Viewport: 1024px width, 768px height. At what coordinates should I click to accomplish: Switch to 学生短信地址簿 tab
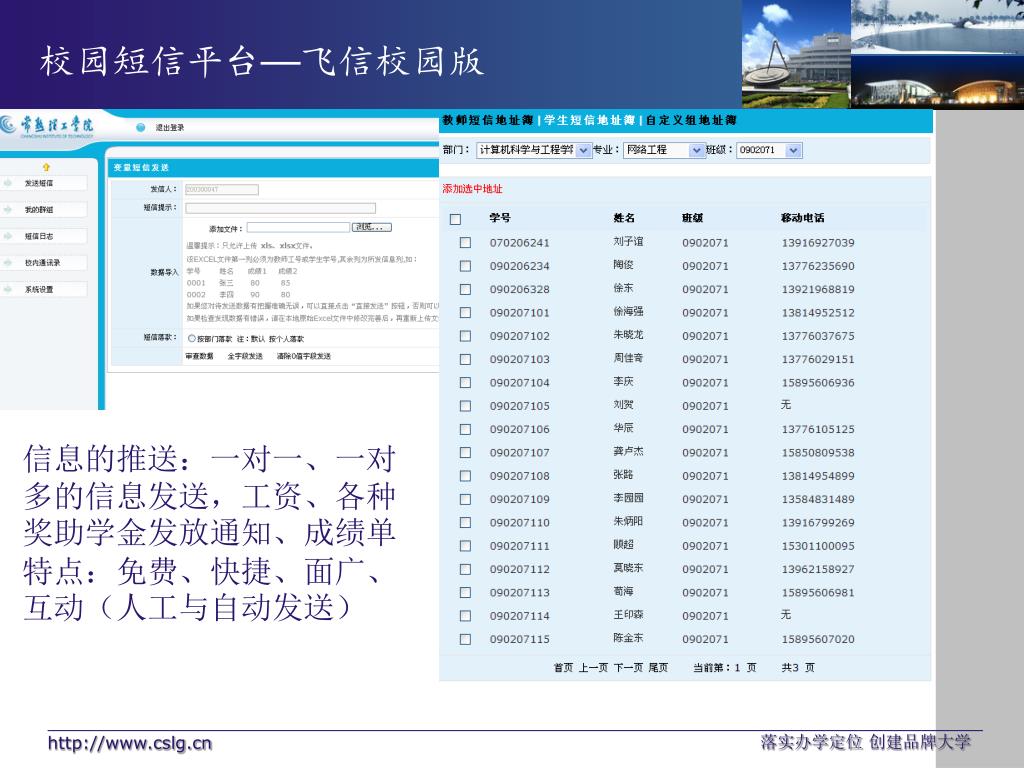(x=590, y=120)
